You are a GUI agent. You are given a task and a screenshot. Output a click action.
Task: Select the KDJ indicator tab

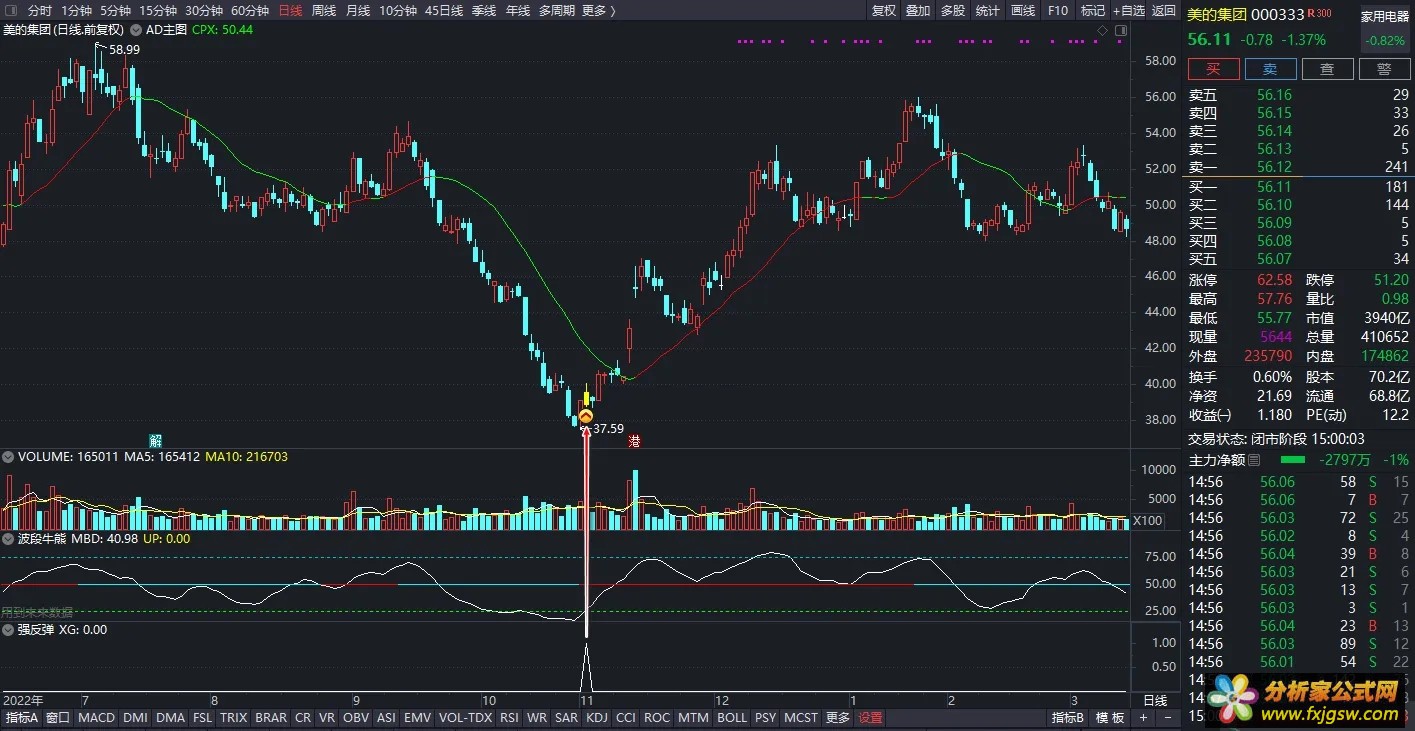[x=597, y=718]
